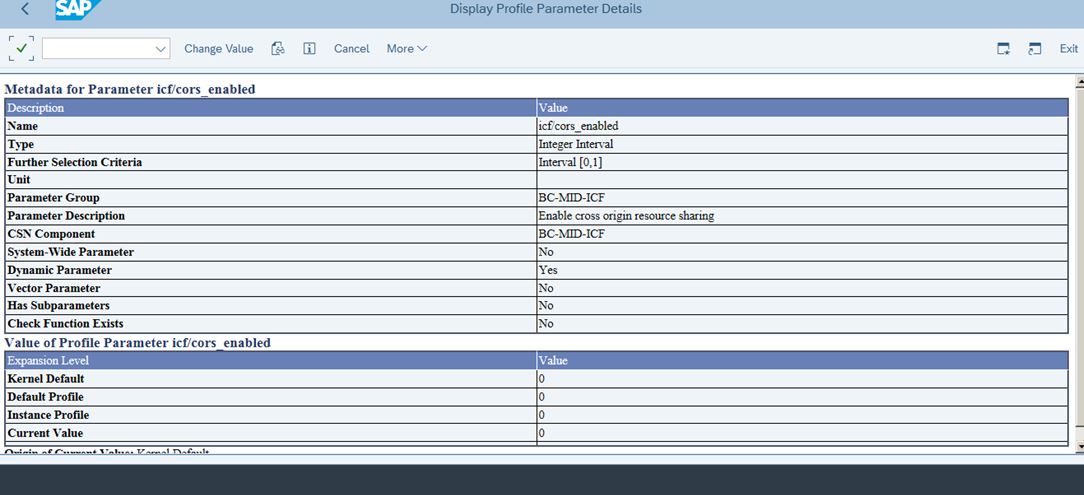Open the documentation display icon
Viewport: 1084px width, 495px height.
[279, 48]
